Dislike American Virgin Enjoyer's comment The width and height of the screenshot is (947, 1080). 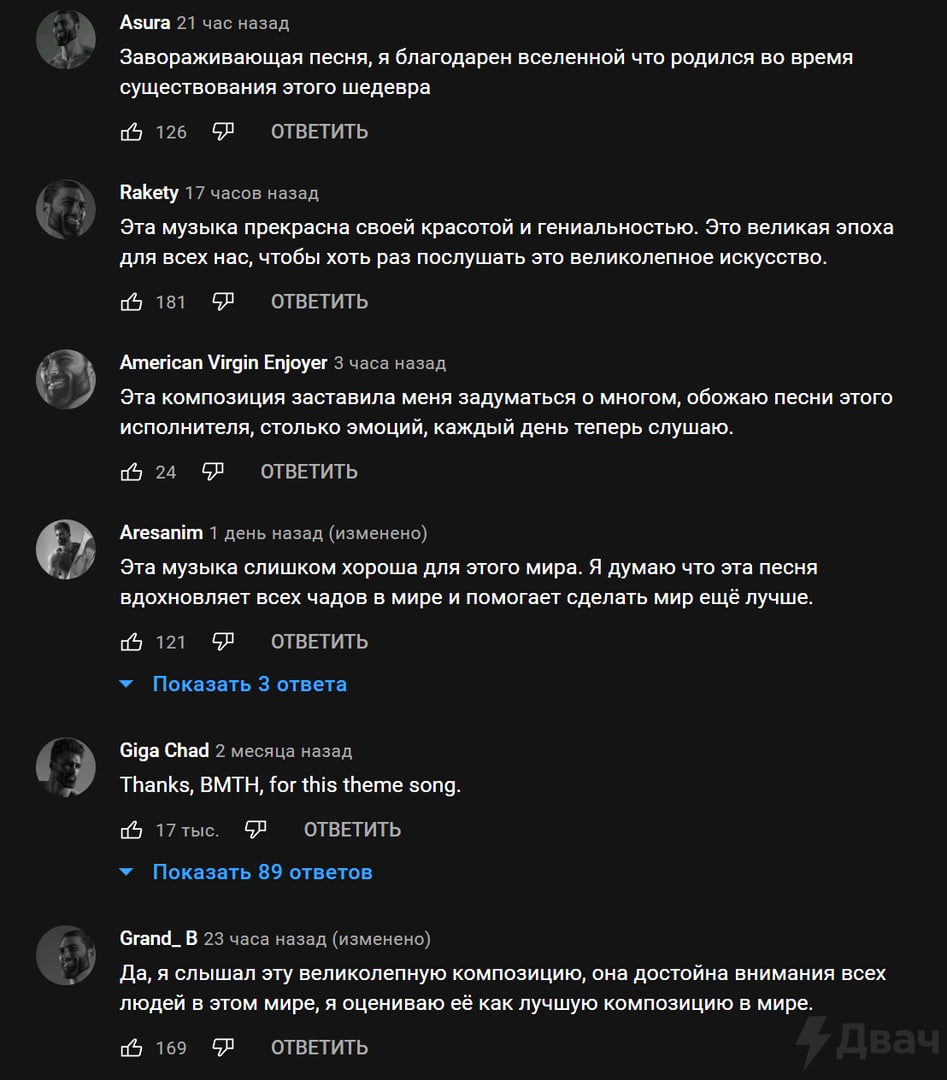click(x=213, y=471)
